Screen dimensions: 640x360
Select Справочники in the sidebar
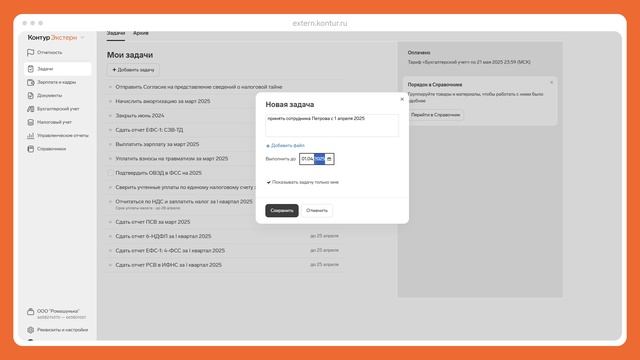(x=51, y=149)
